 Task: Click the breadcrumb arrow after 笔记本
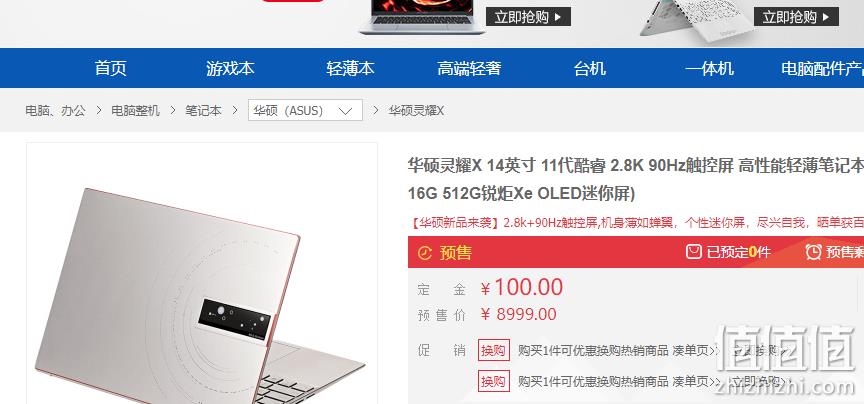click(235, 110)
